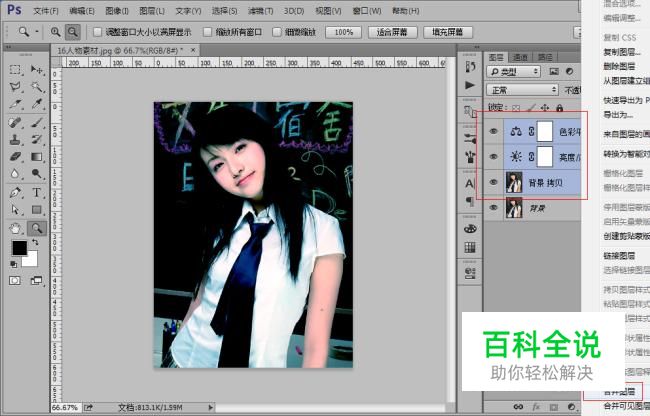The image size is (650, 416).
Task: Open the Paragraph panel icon
Action: (470, 201)
